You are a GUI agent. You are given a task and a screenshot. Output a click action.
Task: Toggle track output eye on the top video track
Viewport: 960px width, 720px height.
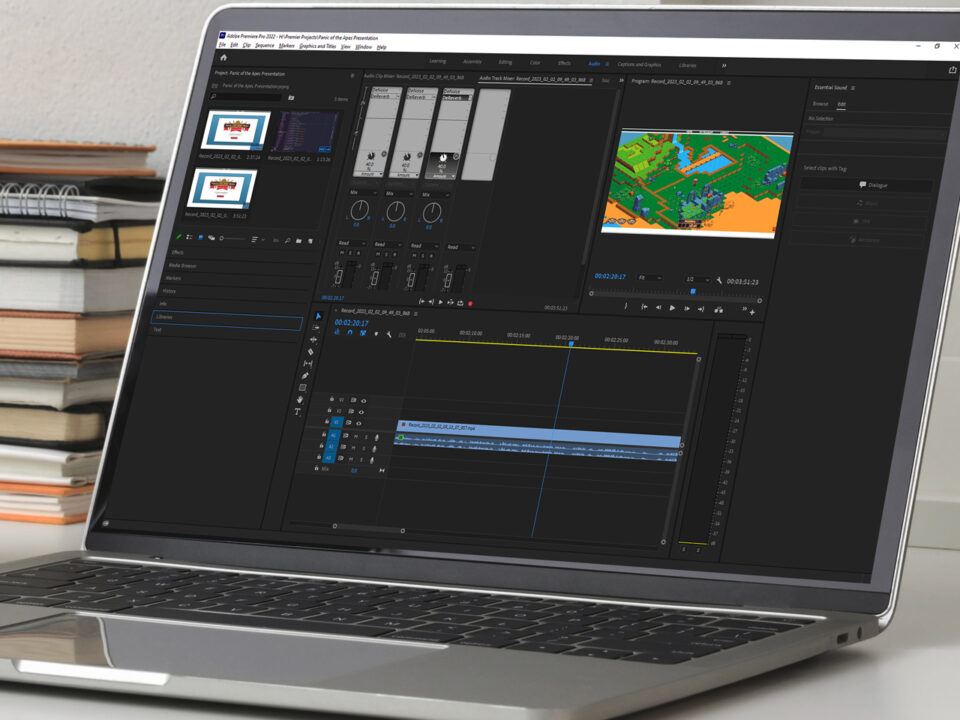pyautogui.click(x=363, y=400)
